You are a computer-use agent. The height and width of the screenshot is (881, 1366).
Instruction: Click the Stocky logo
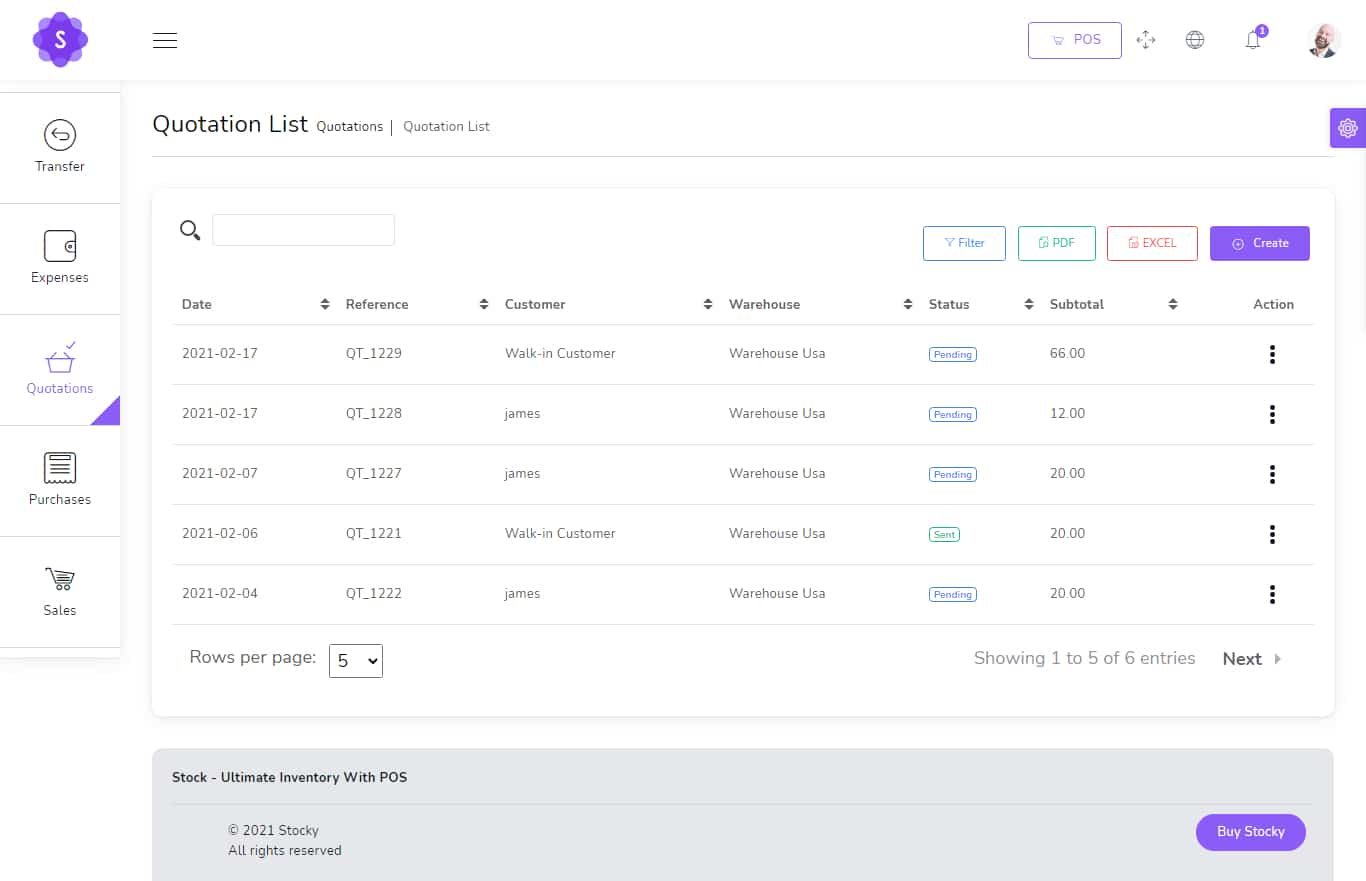click(60, 40)
